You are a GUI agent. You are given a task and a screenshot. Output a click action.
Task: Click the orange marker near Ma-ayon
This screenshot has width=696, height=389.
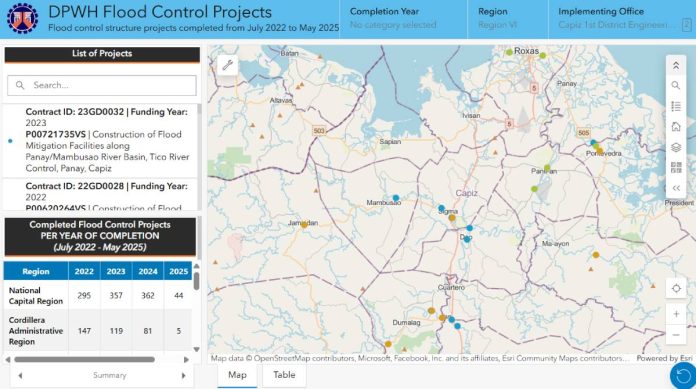[x=596, y=255]
